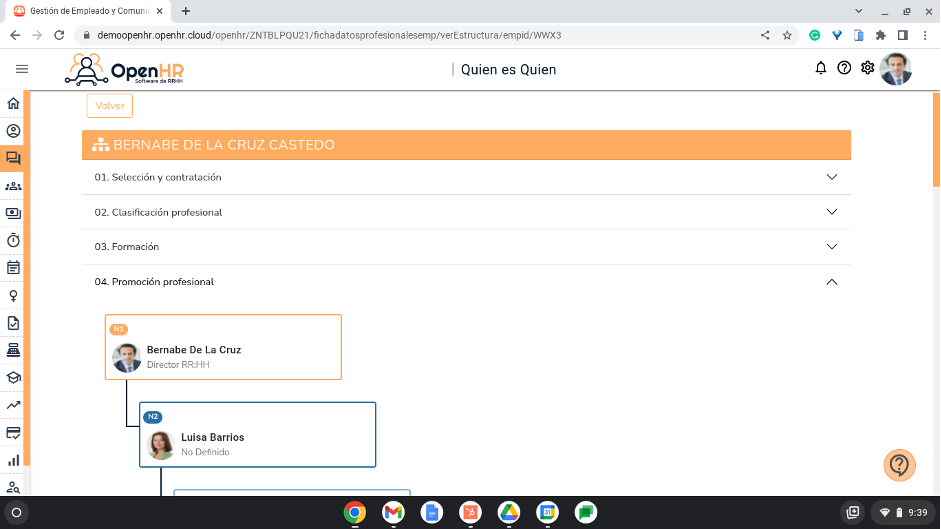Select Luisa Barrios org chart card
The width and height of the screenshot is (941, 529).
pyautogui.click(x=257, y=435)
